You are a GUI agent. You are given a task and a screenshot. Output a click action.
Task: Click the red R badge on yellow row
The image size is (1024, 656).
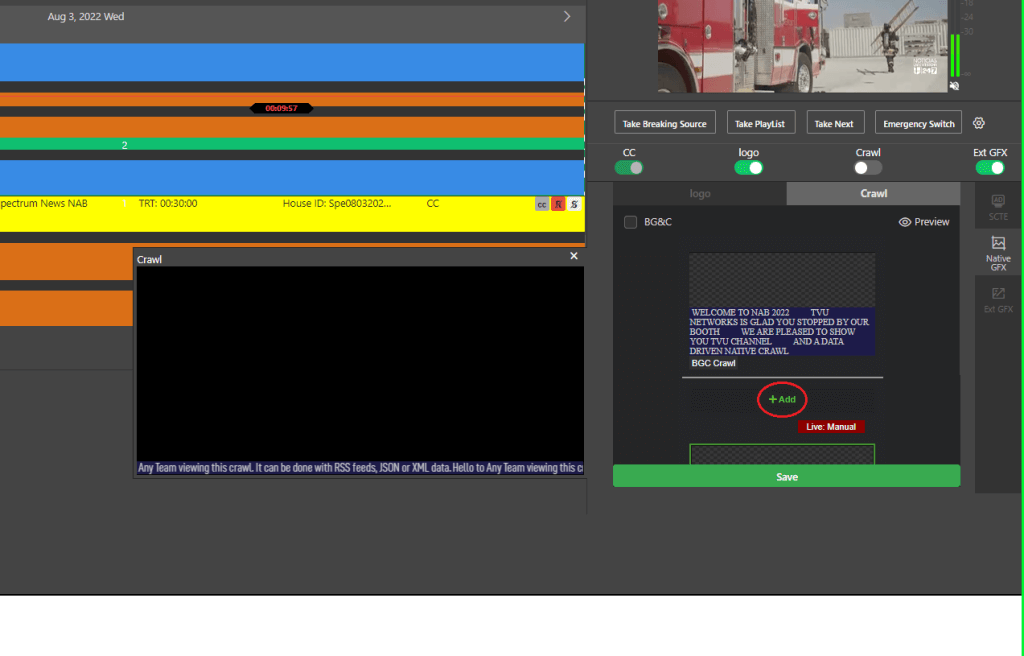(558, 204)
